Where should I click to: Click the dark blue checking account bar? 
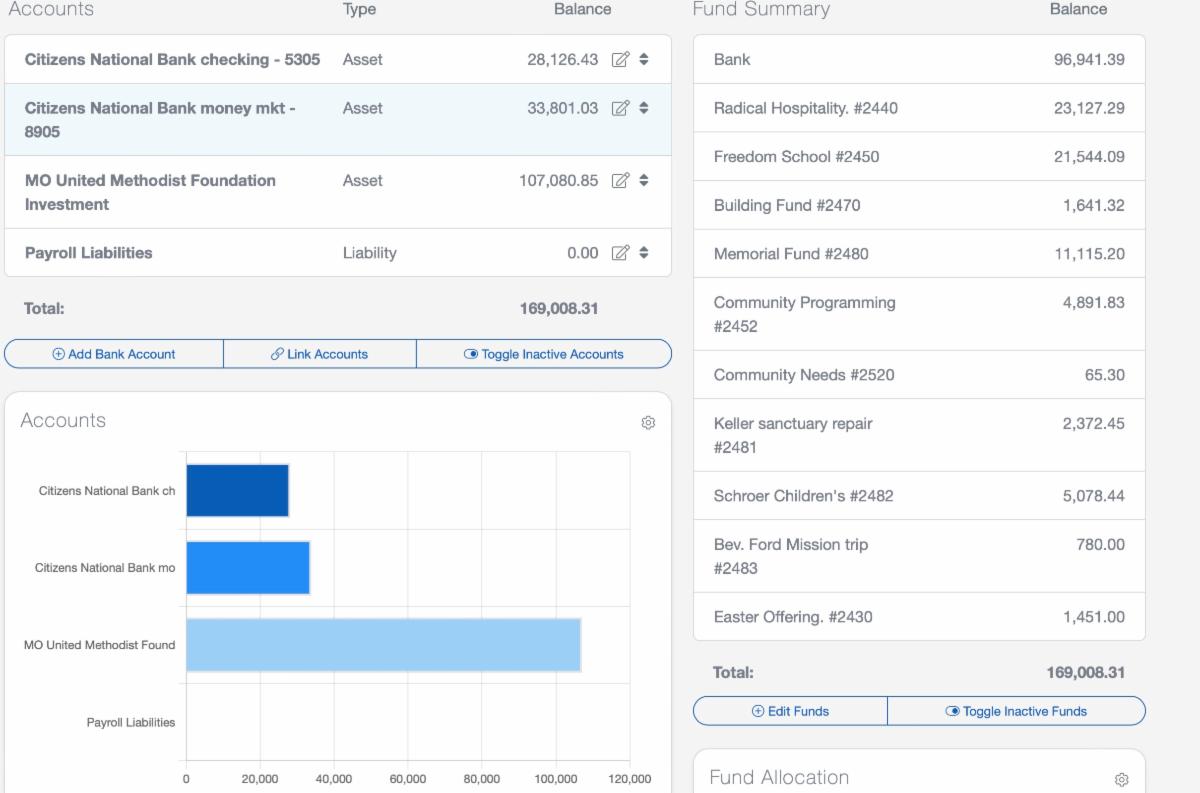237,491
